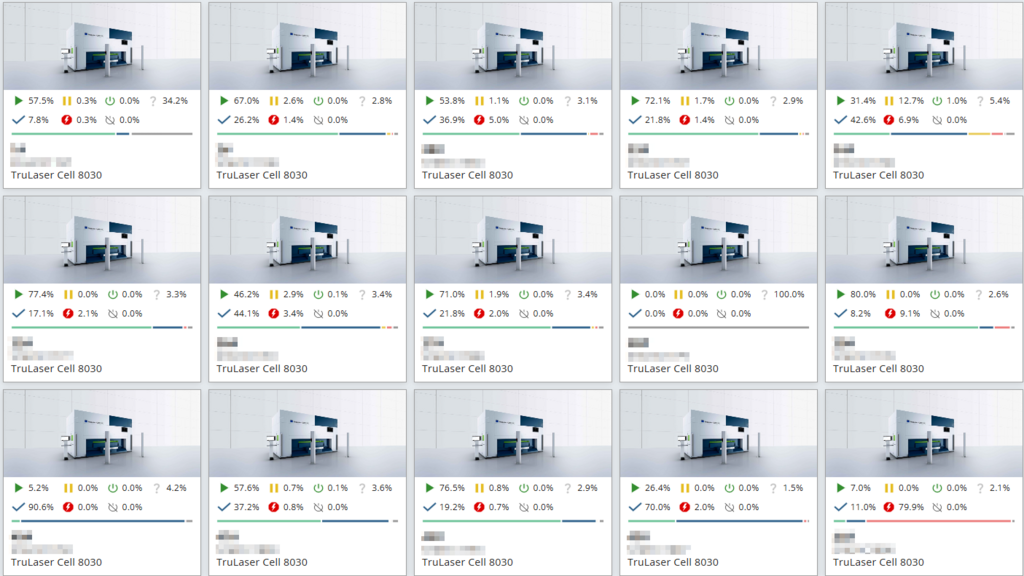The width and height of the screenshot is (1024, 576).
Task: Click the question mark icon beside 34.2%
Action: [x=153, y=101]
